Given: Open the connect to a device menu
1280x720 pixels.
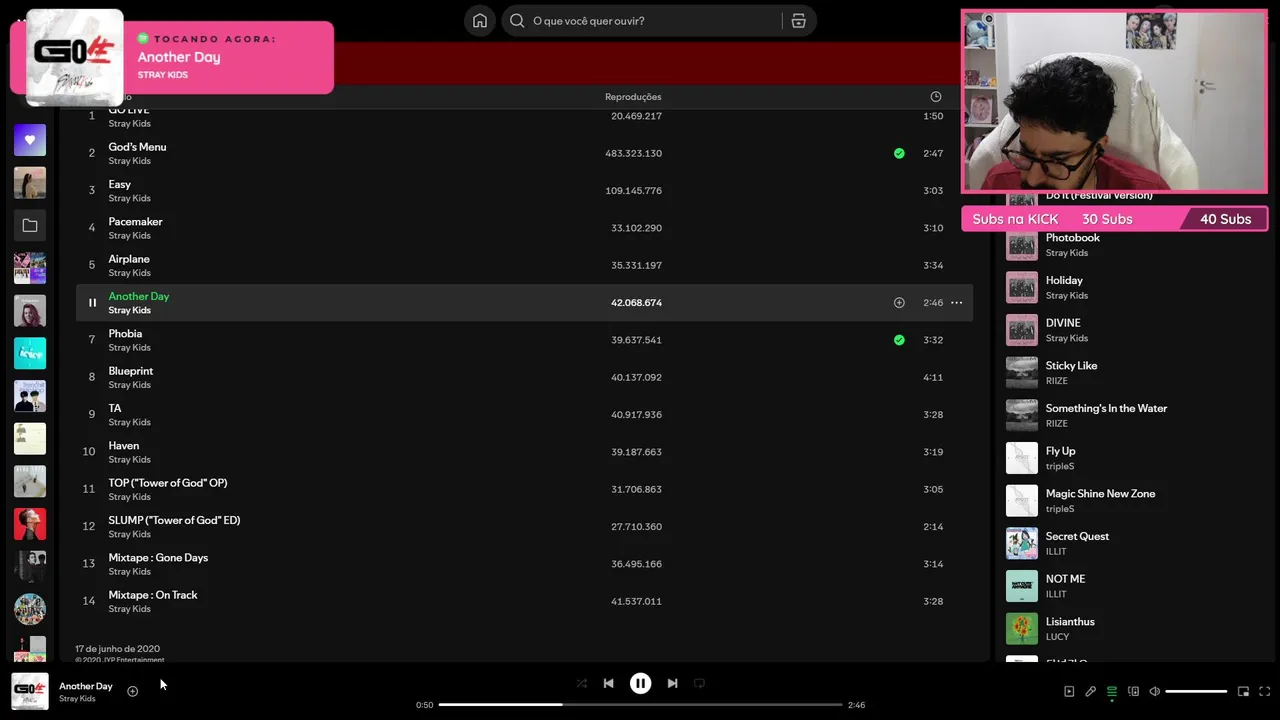Looking at the screenshot, I should (x=1133, y=691).
